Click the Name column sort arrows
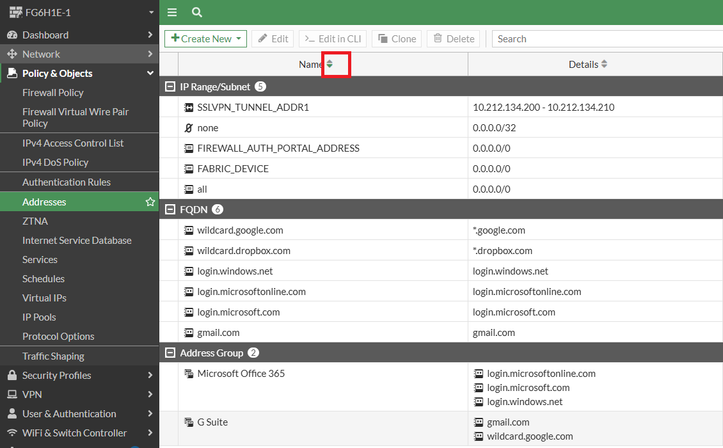Screen dimensions: 723x448 pos(330,64)
